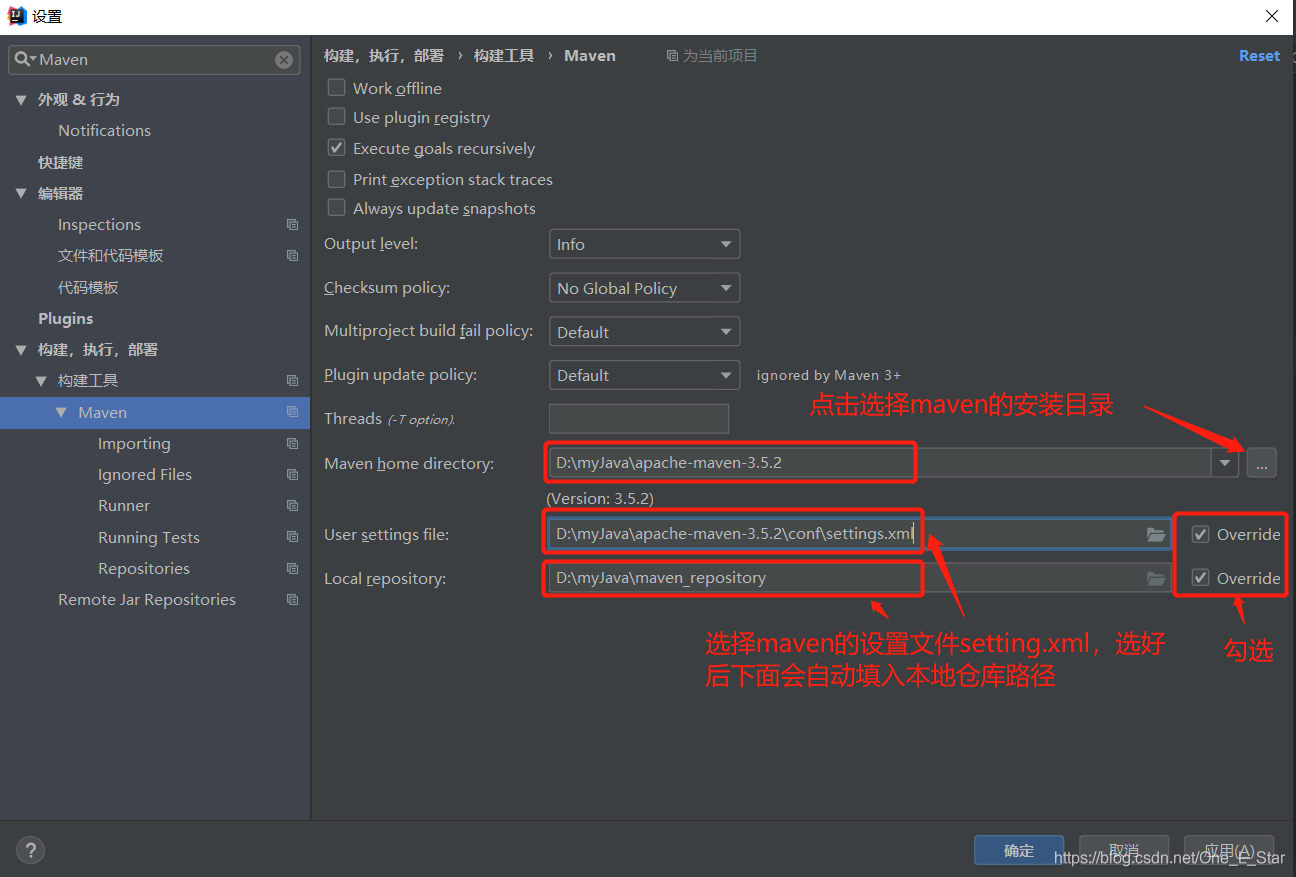
Task: Click the project-level icon beside Ignored Files
Action: click(x=292, y=475)
